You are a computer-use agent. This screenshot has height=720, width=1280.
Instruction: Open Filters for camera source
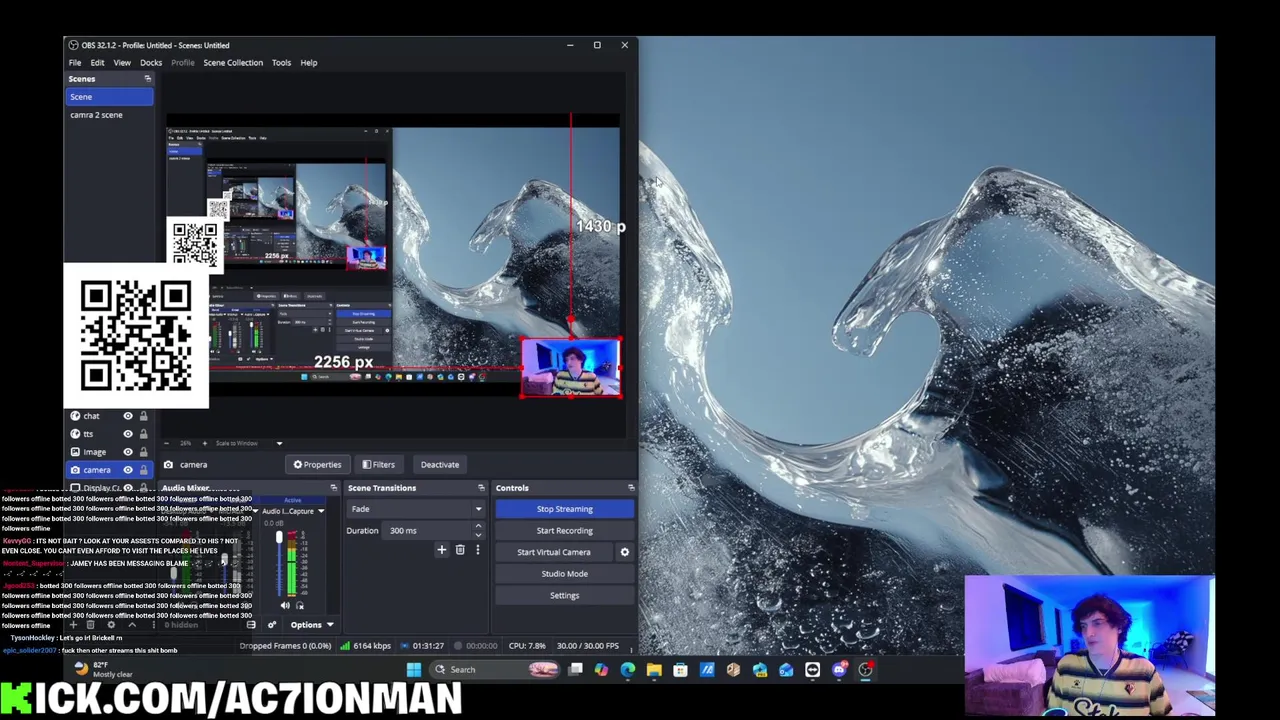point(378,464)
